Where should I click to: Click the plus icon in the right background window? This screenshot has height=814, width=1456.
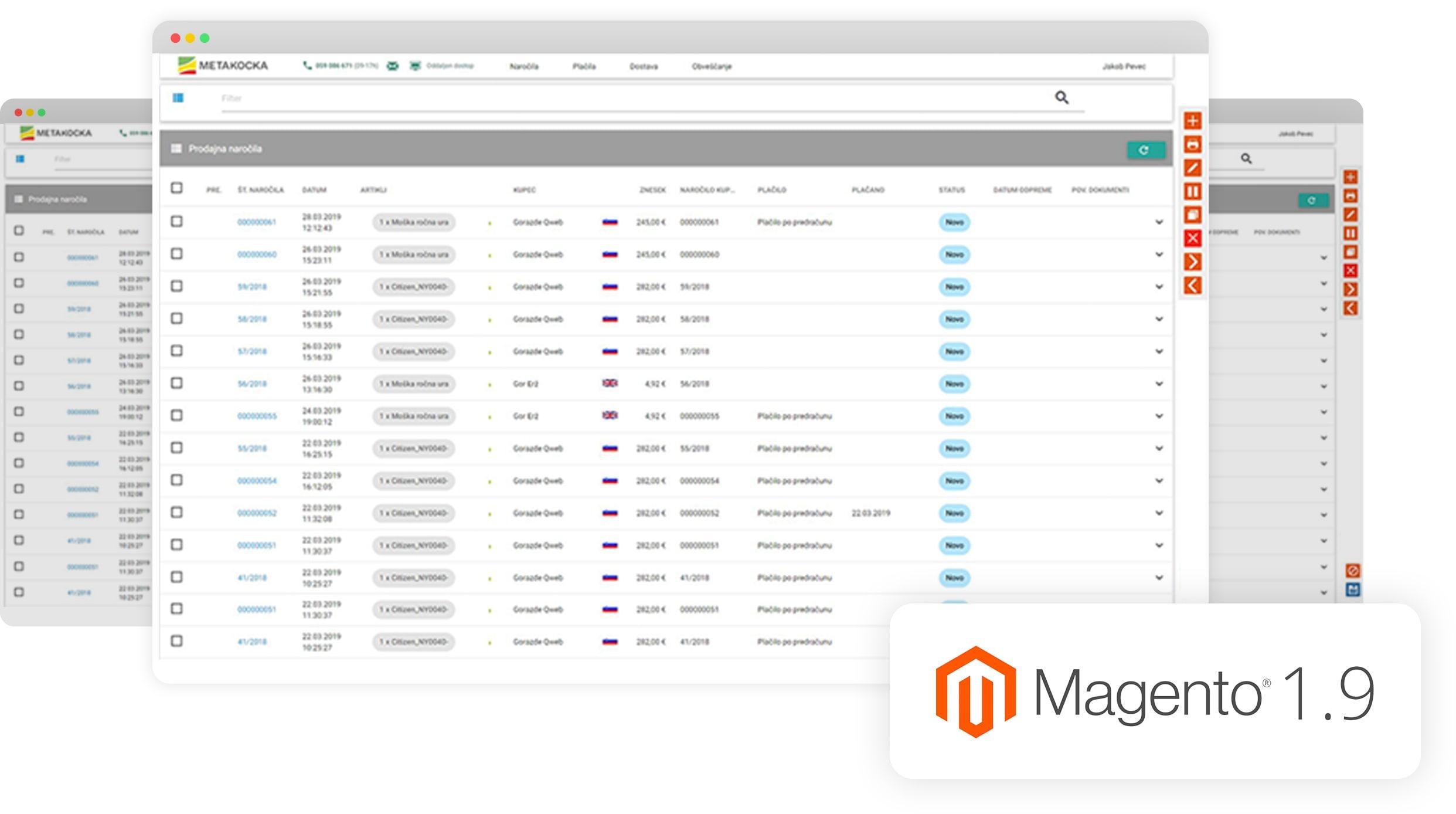pos(1350,177)
